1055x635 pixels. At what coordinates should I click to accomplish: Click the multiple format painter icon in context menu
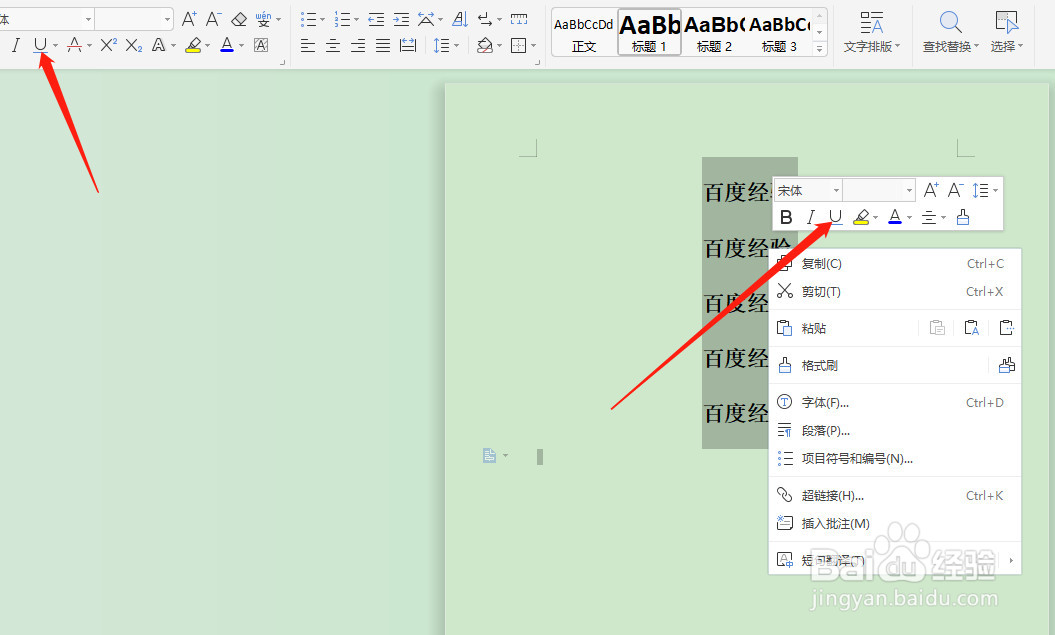pos(1007,365)
